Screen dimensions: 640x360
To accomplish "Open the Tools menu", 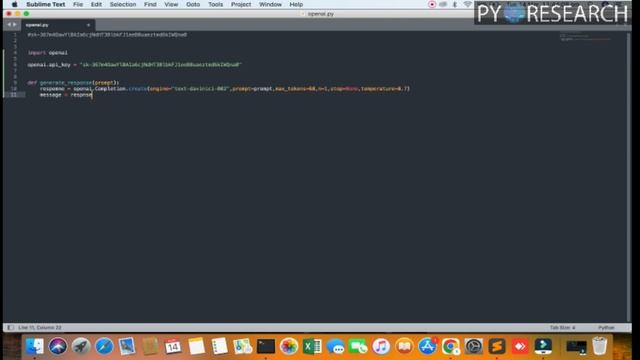I will click(x=216, y=4).
